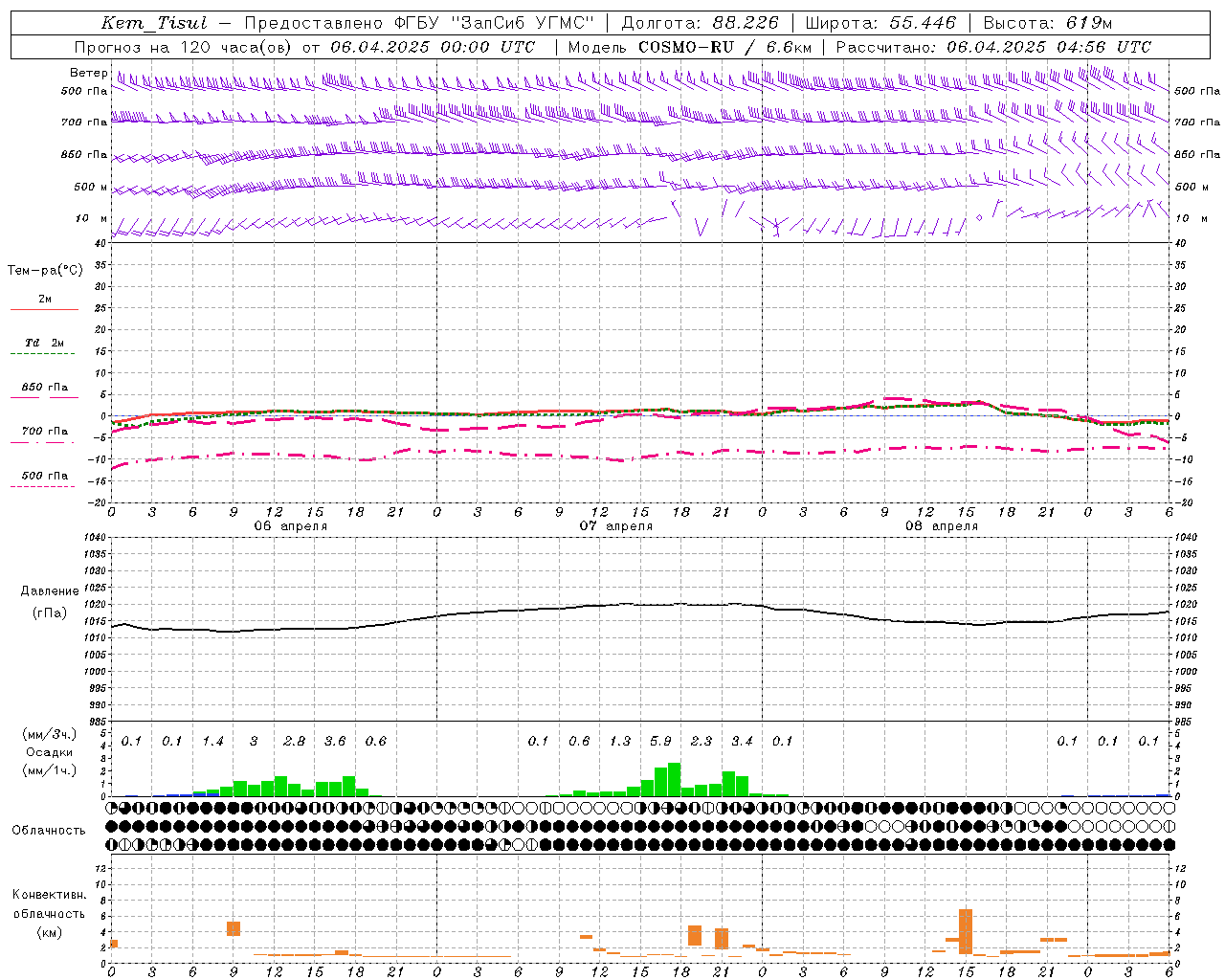Click the 'Ветер' wind panel label
The height and width of the screenshot is (980, 1225).
click(88, 73)
